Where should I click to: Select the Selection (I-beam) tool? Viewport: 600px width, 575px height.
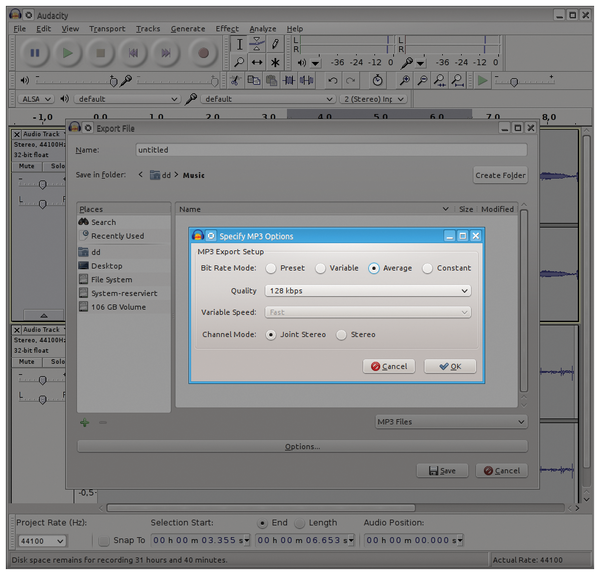(x=239, y=44)
